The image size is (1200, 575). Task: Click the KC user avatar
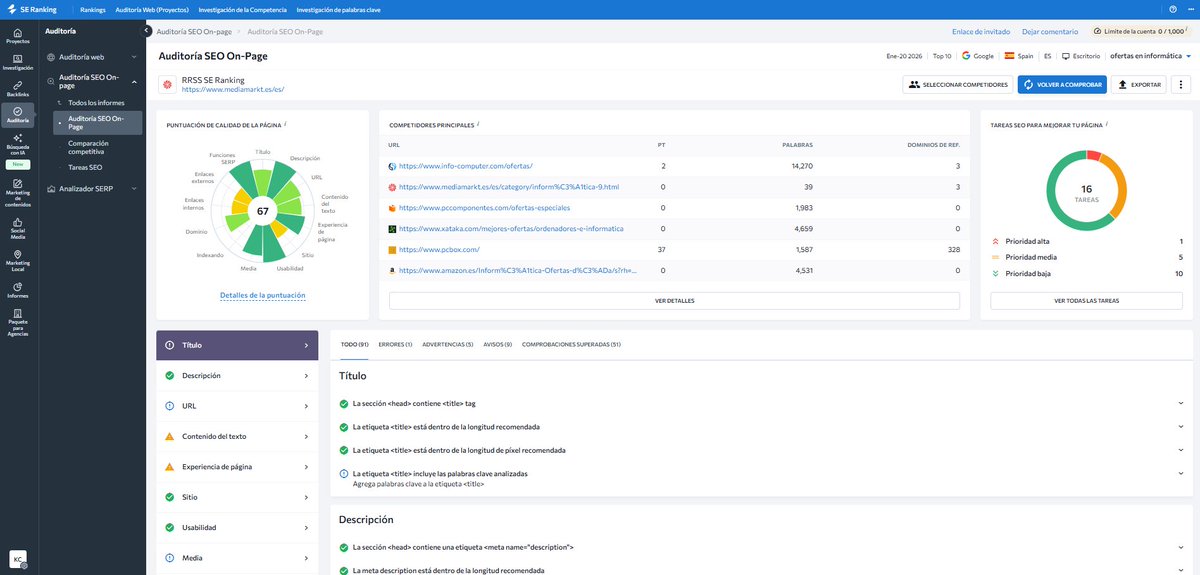[18, 558]
